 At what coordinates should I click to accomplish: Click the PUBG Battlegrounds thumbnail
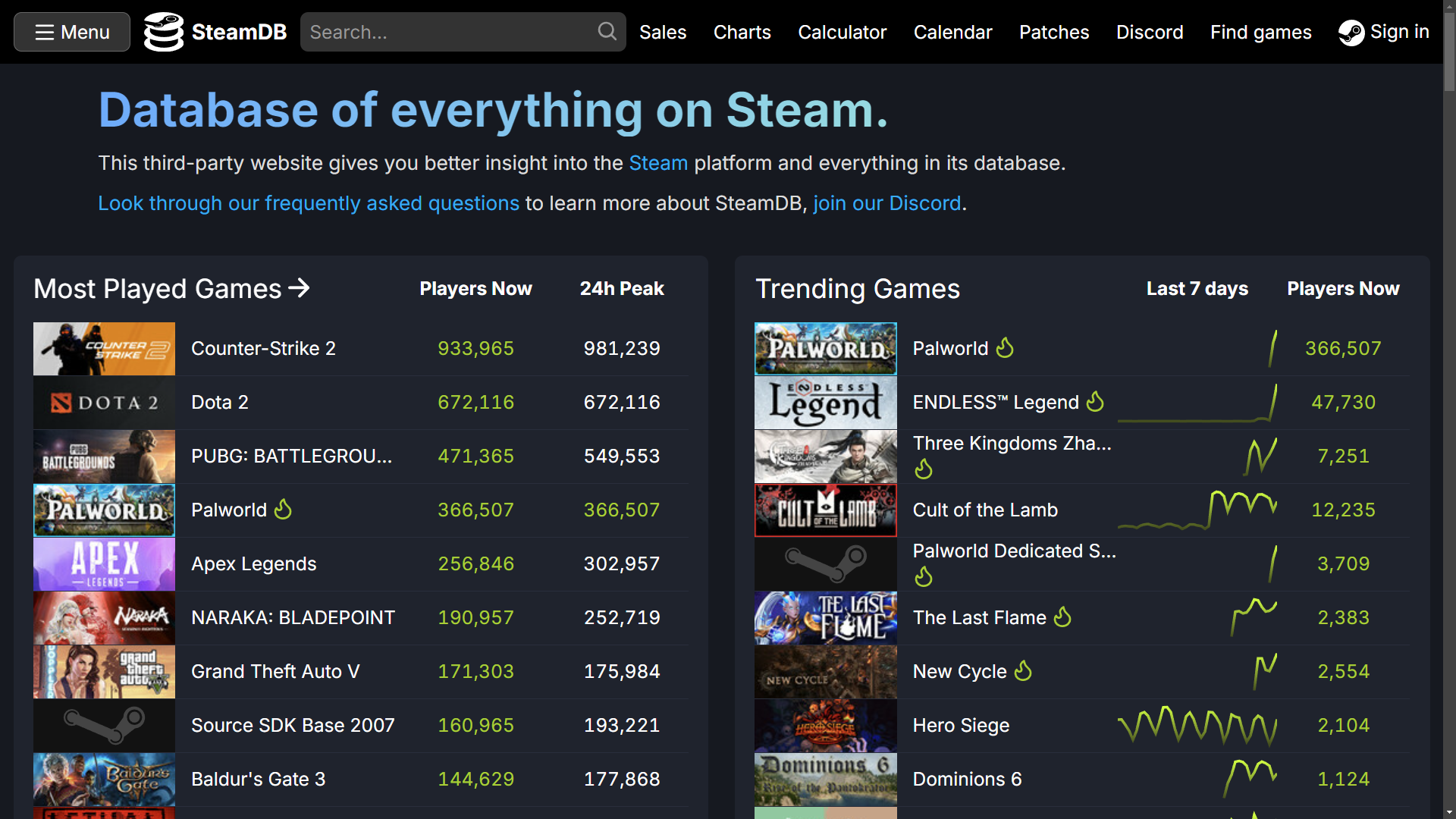tap(104, 457)
